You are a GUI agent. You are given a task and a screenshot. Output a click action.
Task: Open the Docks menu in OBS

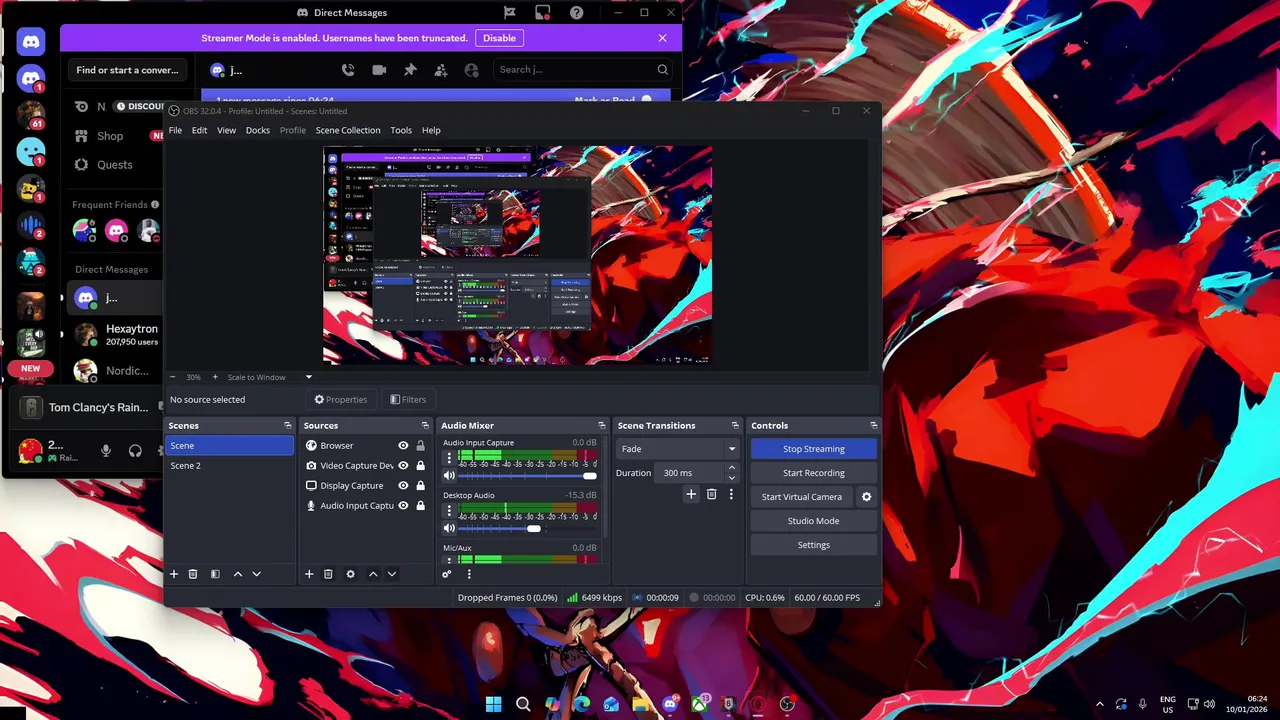pos(258,130)
